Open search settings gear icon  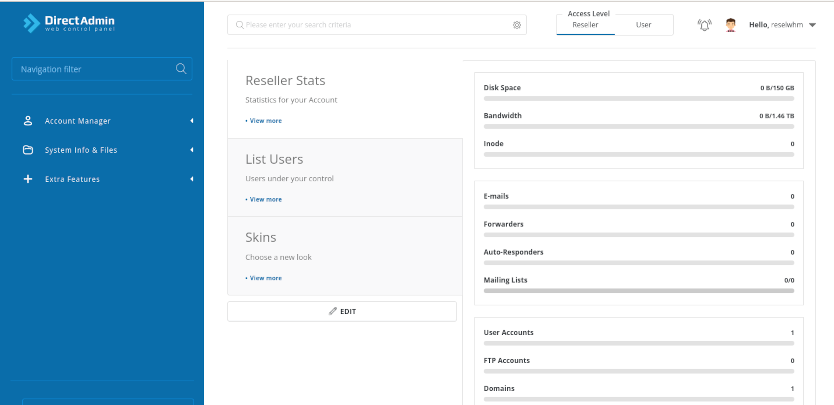(517, 25)
